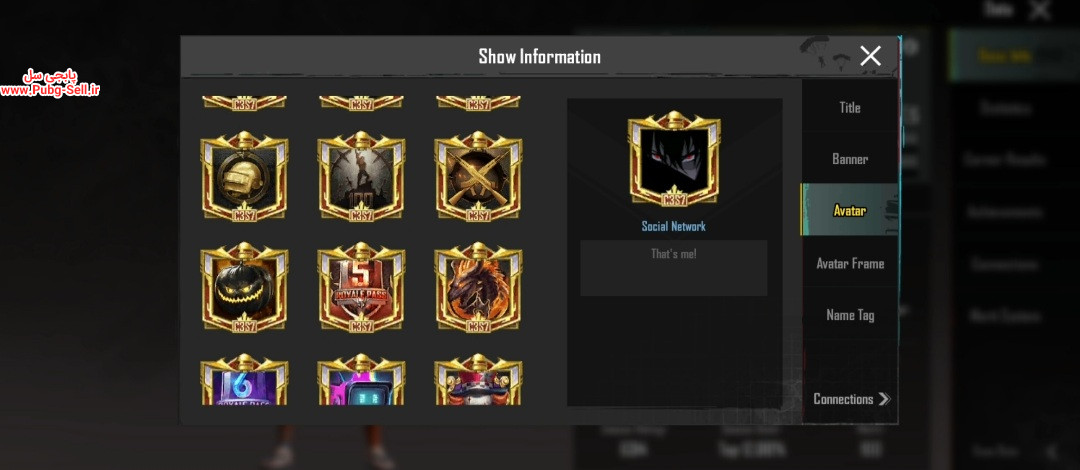Close the Show Information dialog
The height and width of the screenshot is (470, 1080).
[x=871, y=56]
